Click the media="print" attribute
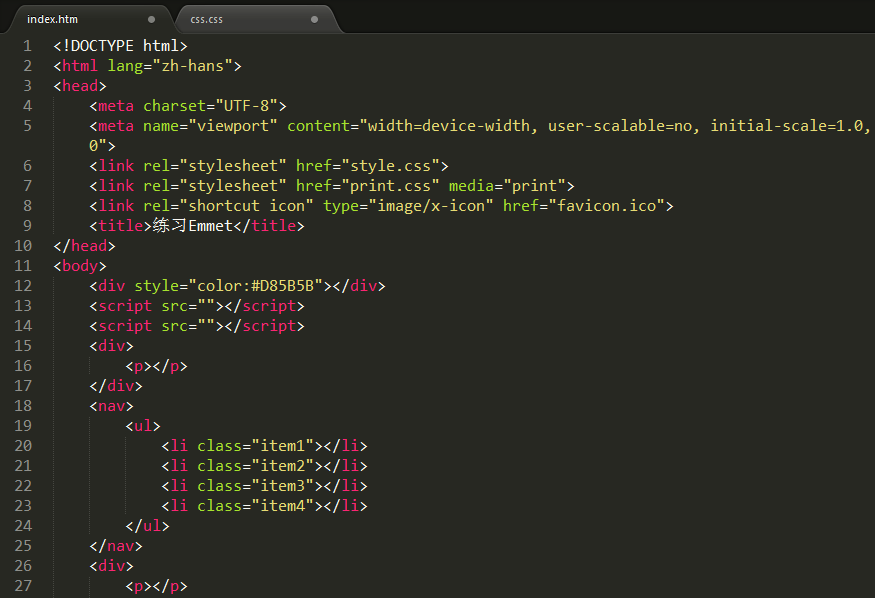This screenshot has height=598, width=875. tap(507, 186)
